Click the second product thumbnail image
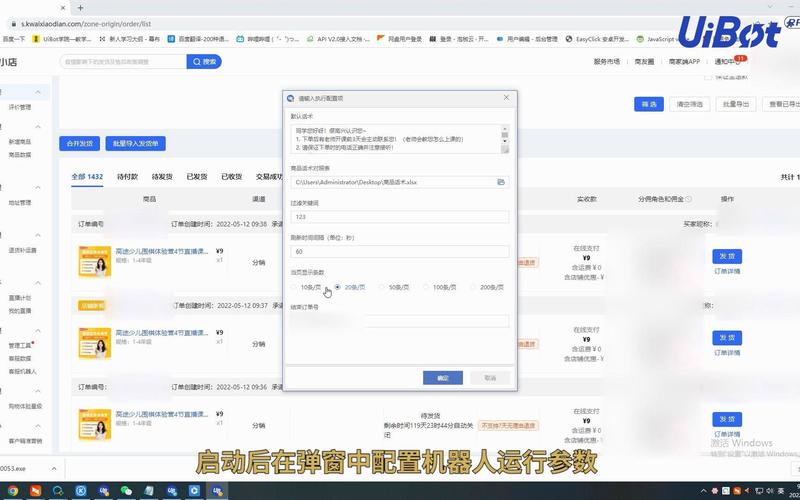Viewport: 800px width, 500px height. tap(94, 343)
